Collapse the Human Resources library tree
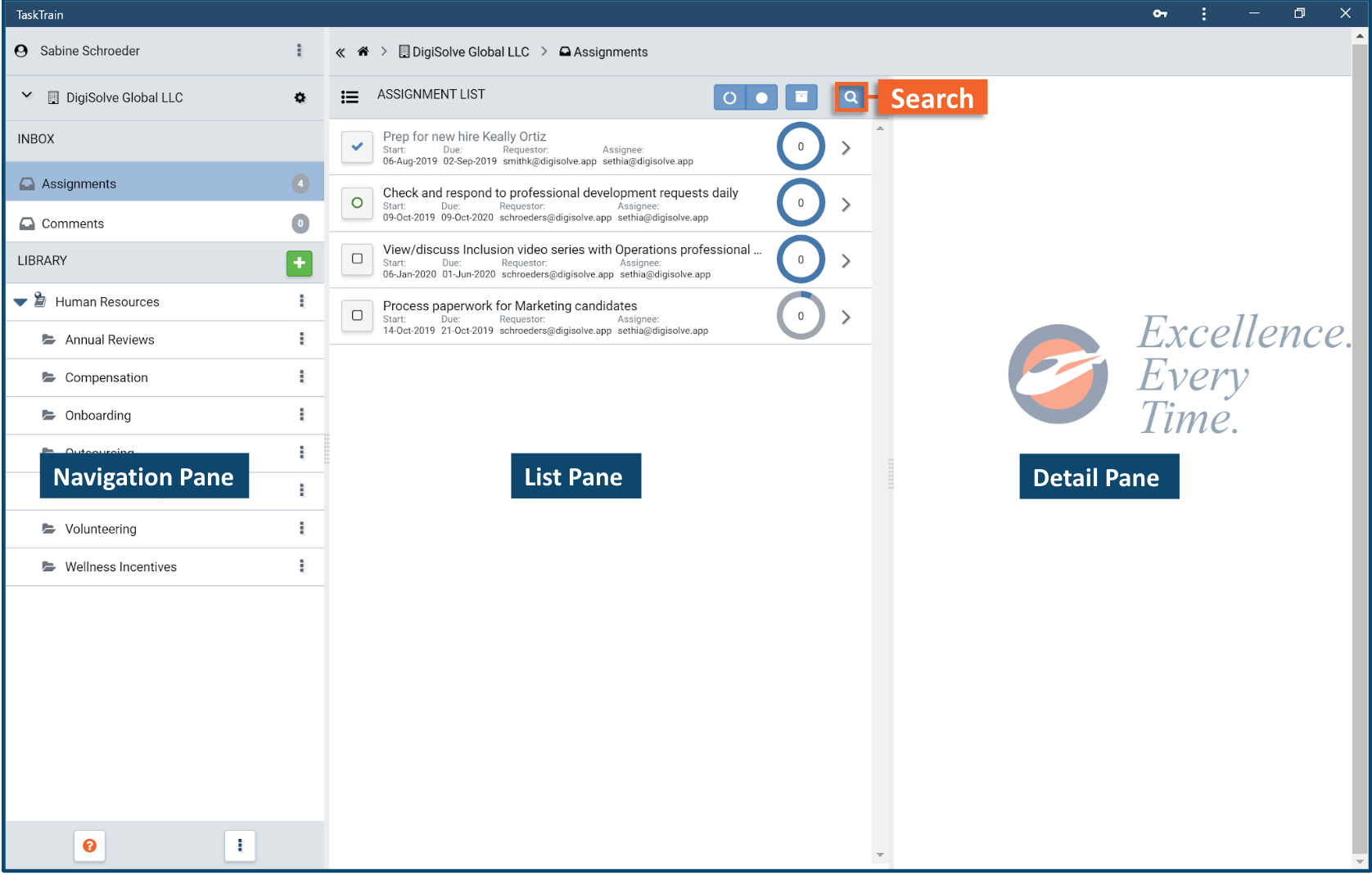1372x875 pixels. pos(20,302)
